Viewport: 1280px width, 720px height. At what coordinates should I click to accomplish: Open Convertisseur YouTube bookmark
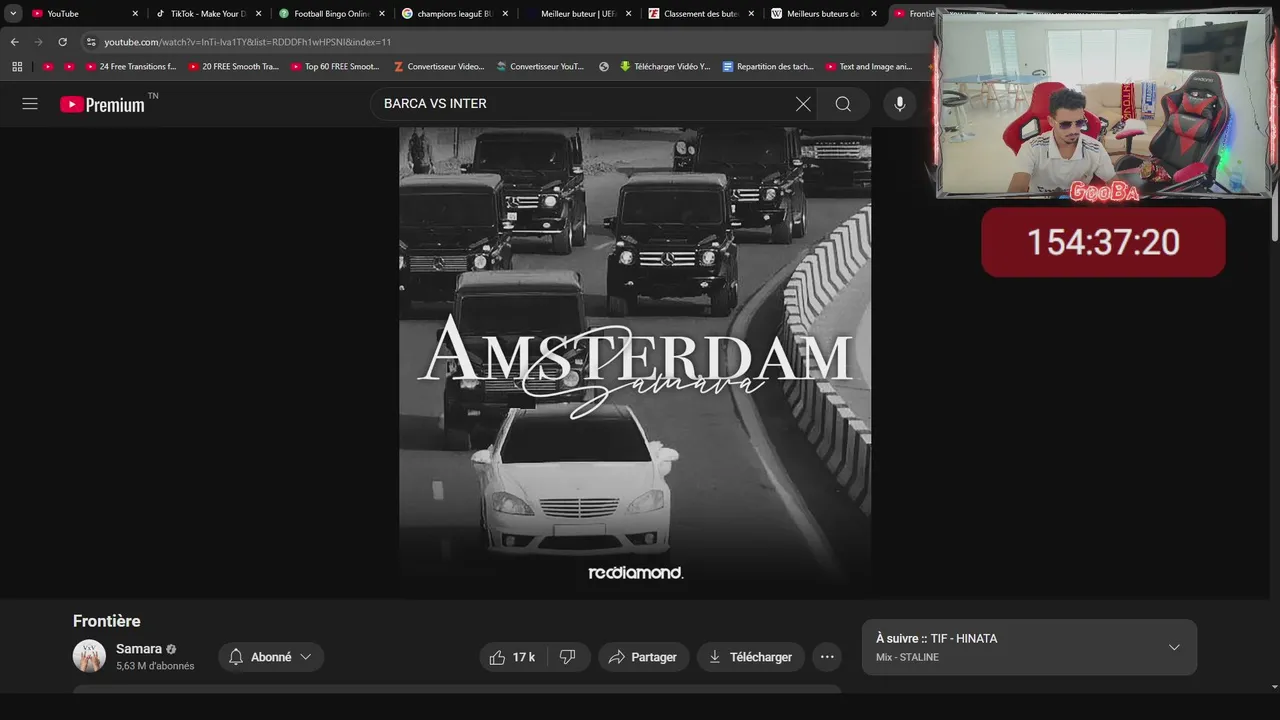pos(540,67)
